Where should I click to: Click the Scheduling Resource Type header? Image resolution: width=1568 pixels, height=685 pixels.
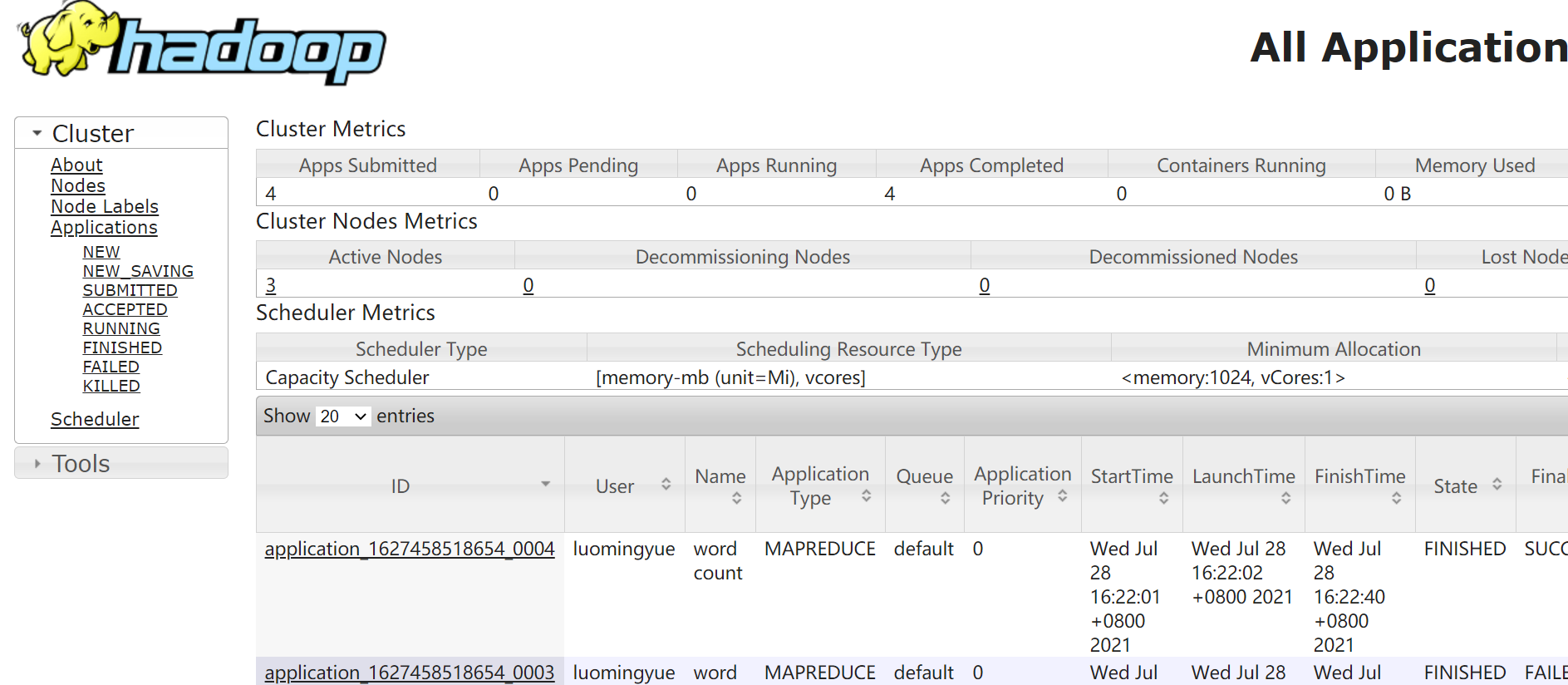click(849, 349)
